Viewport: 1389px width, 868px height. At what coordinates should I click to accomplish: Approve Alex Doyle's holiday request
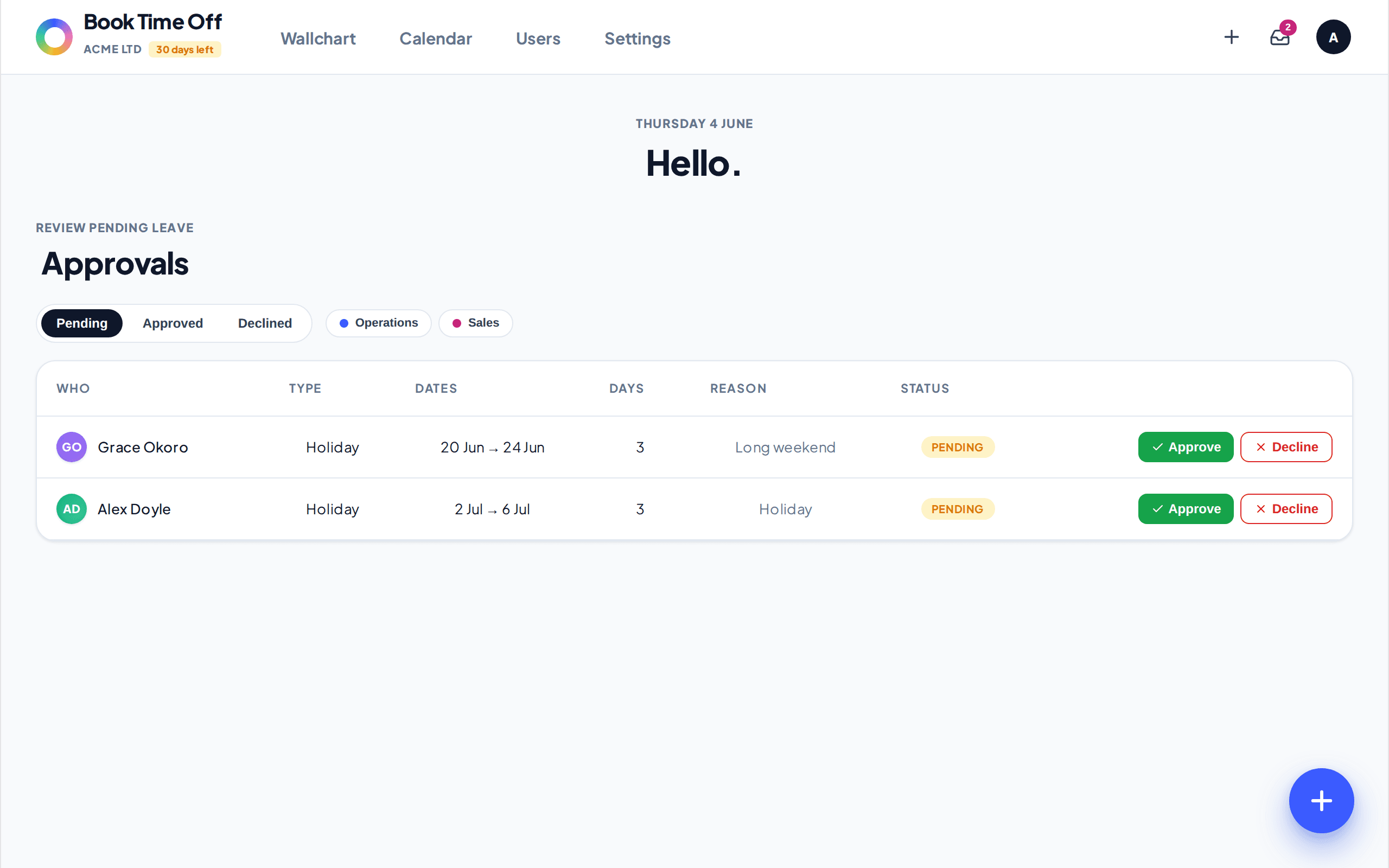tap(1185, 509)
